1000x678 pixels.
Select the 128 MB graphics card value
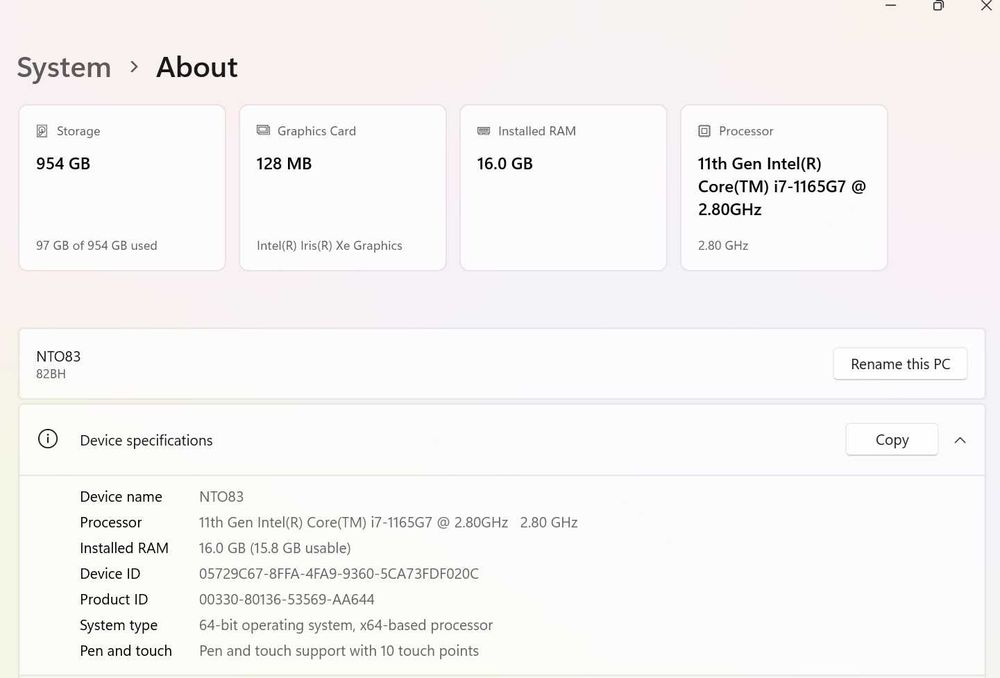(284, 163)
